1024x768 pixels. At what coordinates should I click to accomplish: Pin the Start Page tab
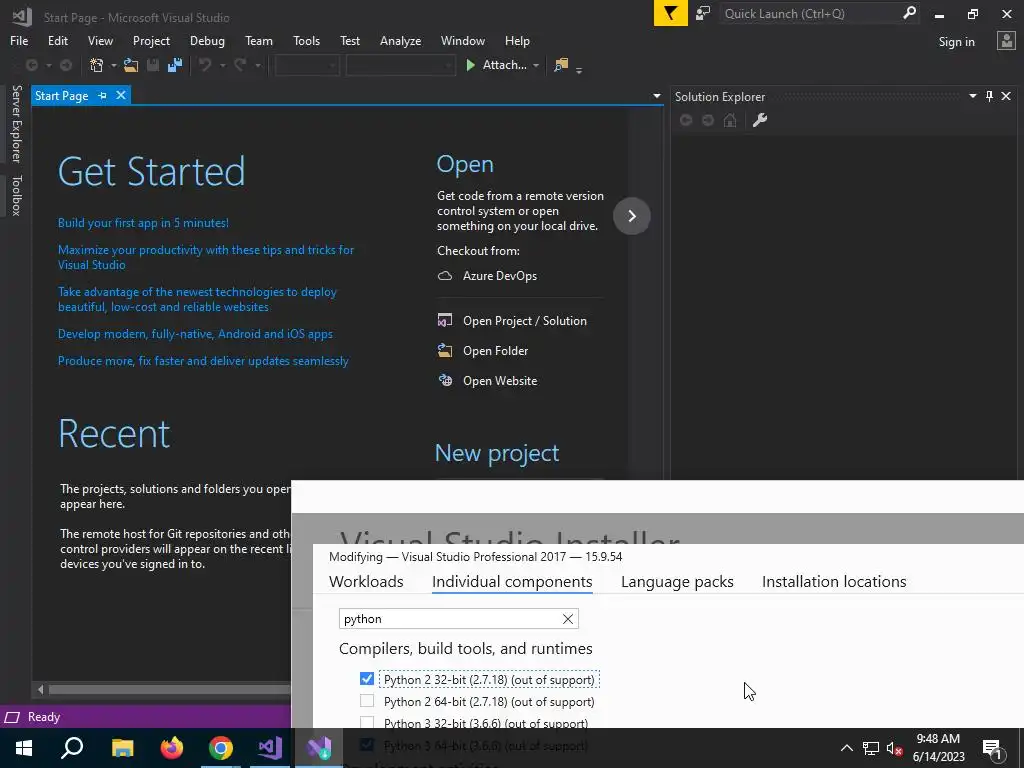pos(103,96)
